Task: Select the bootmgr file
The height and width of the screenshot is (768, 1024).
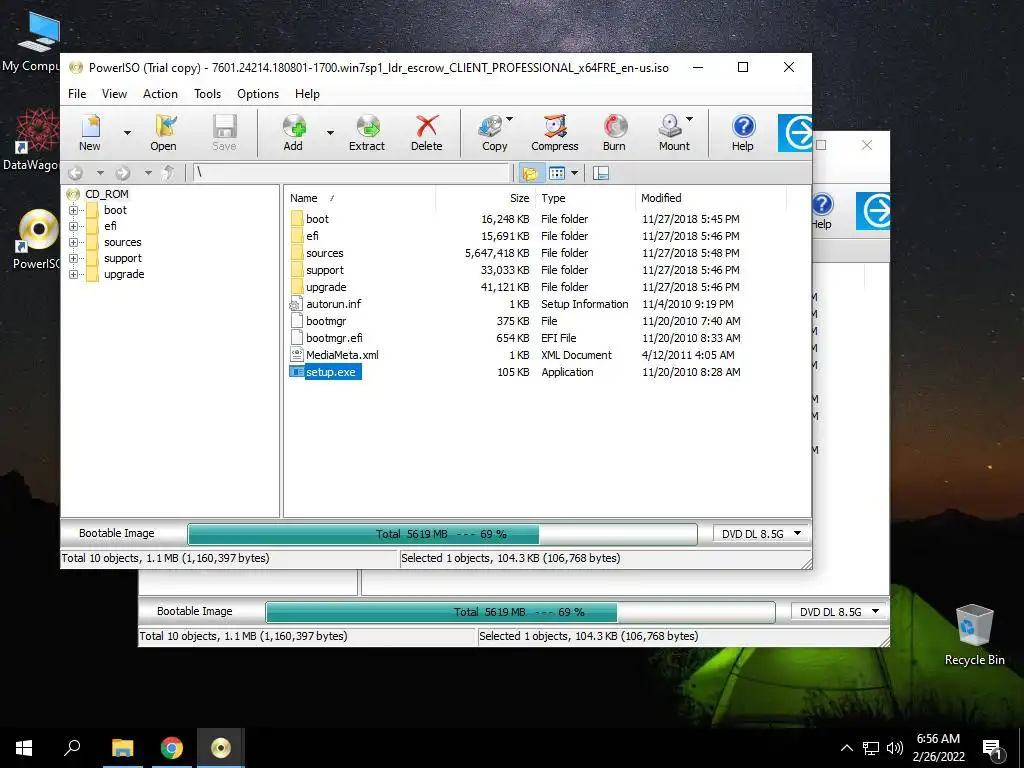Action: tap(326, 321)
